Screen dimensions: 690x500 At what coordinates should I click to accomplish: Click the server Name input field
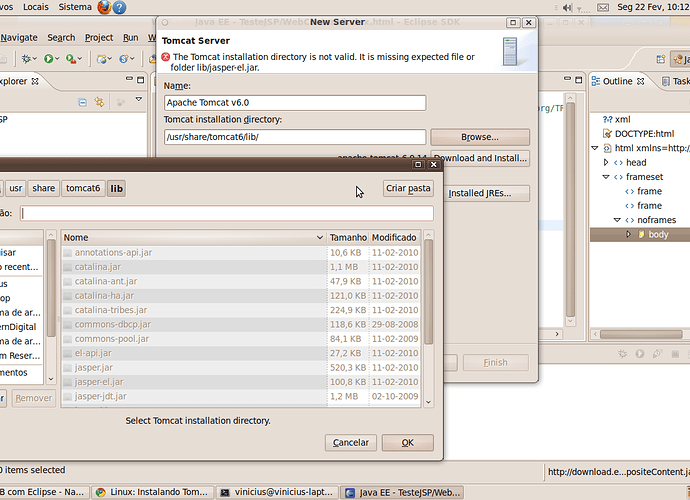[x=295, y=103]
